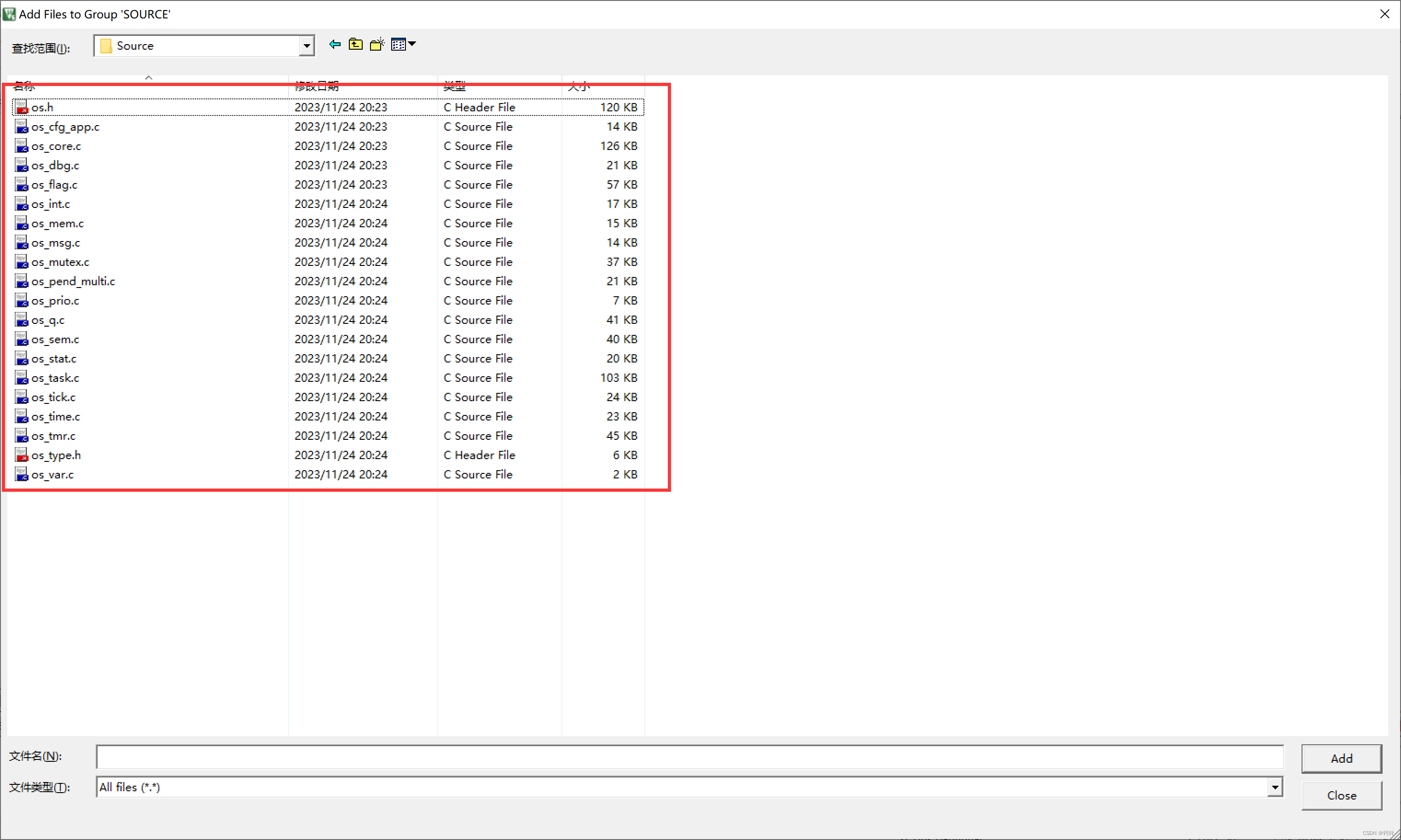Select the os_type.h file icon
The height and width of the screenshot is (840, 1401).
(x=22, y=455)
